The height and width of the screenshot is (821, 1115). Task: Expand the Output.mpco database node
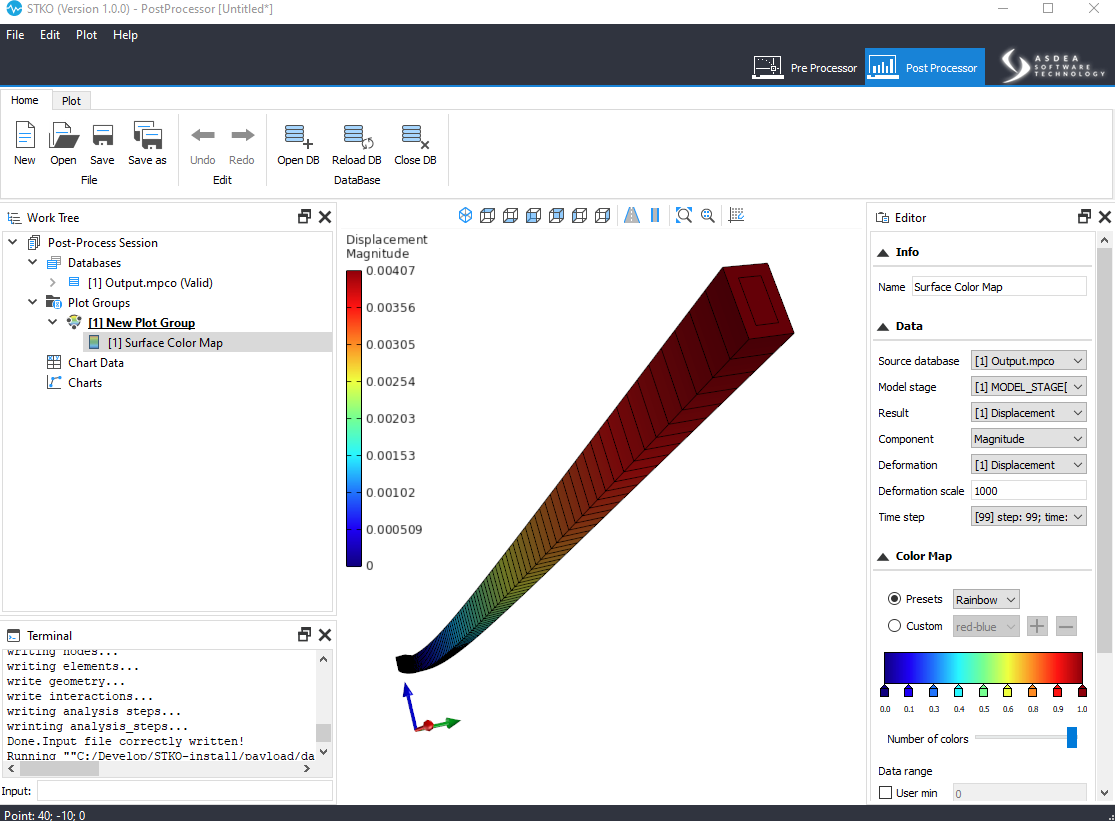53,282
